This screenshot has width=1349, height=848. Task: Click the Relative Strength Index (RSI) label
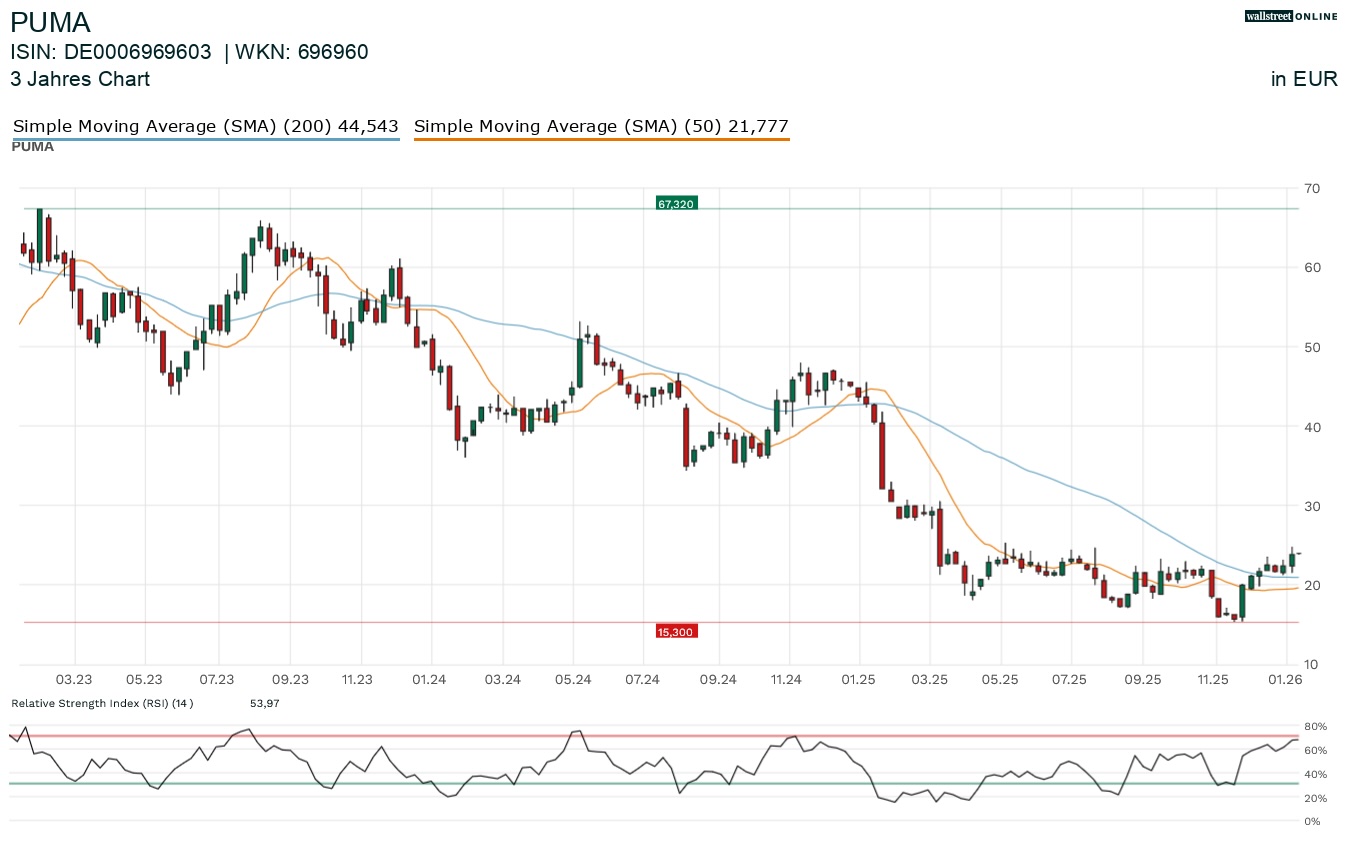point(102,704)
